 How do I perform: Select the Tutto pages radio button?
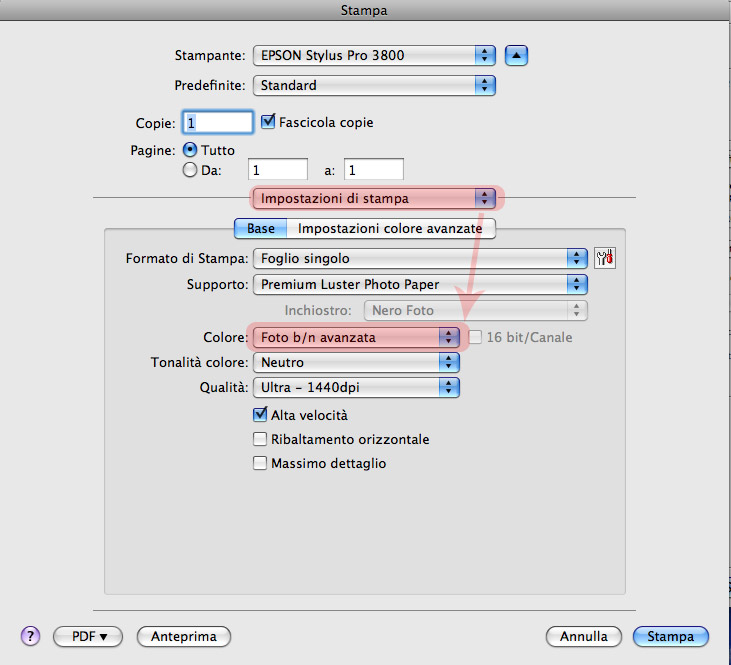(x=190, y=150)
